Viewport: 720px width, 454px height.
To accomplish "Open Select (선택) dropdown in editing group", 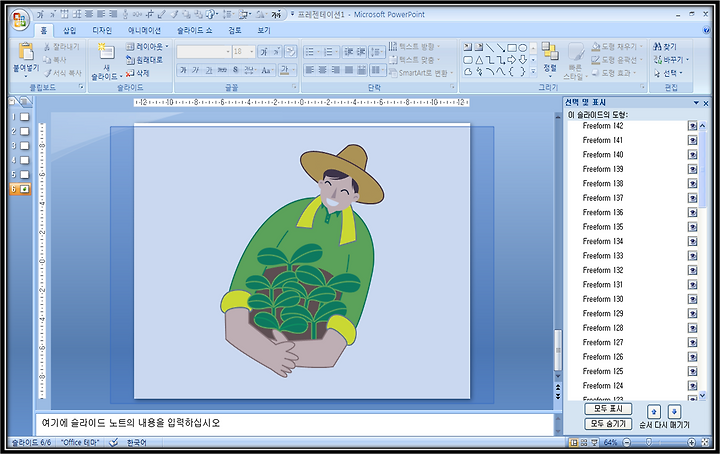I will tap(668, 73).
